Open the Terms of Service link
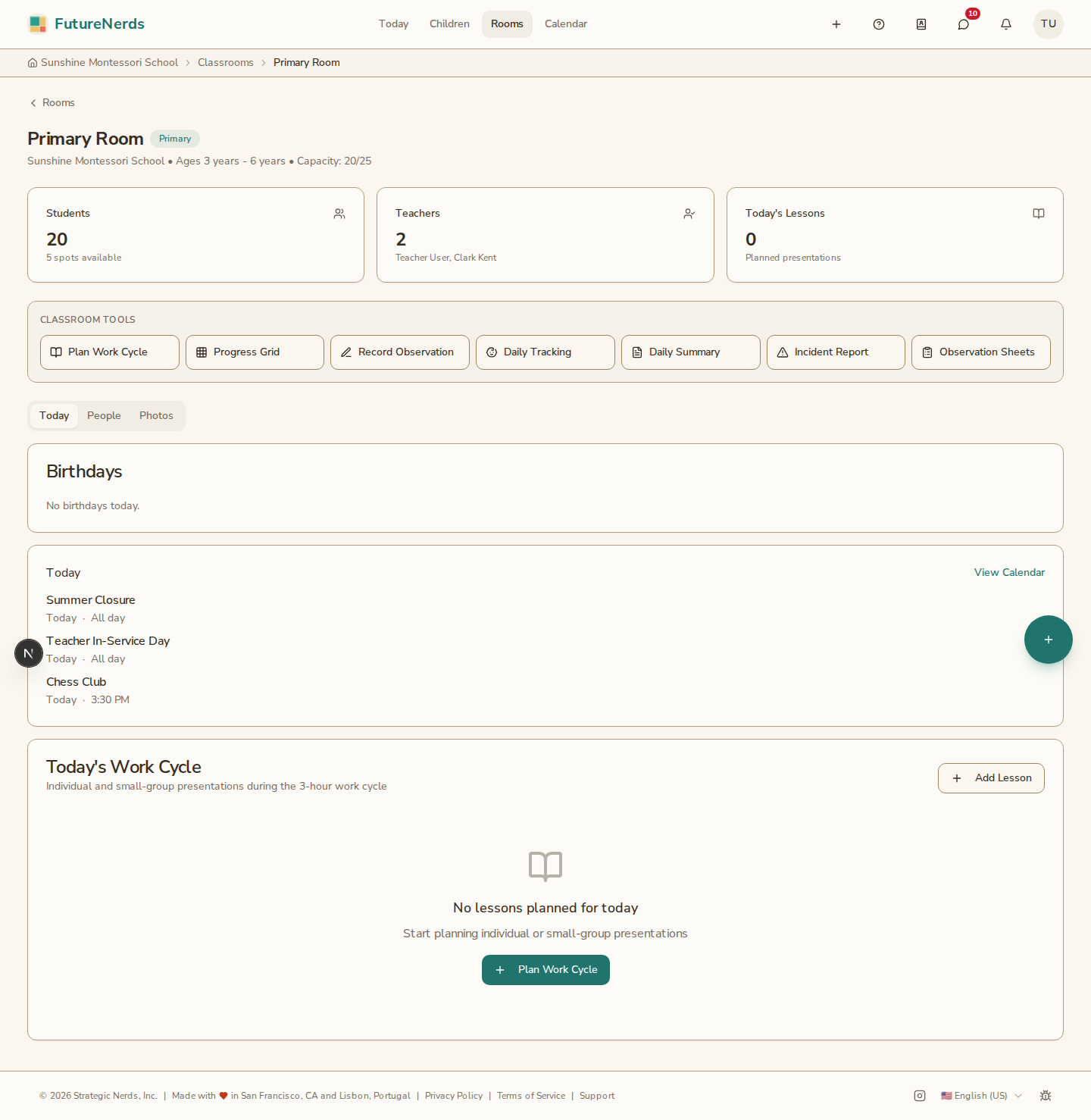 coord(531,1096)
